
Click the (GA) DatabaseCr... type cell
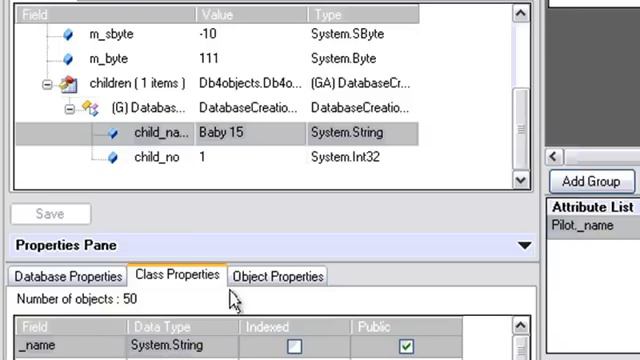(360, 83)
